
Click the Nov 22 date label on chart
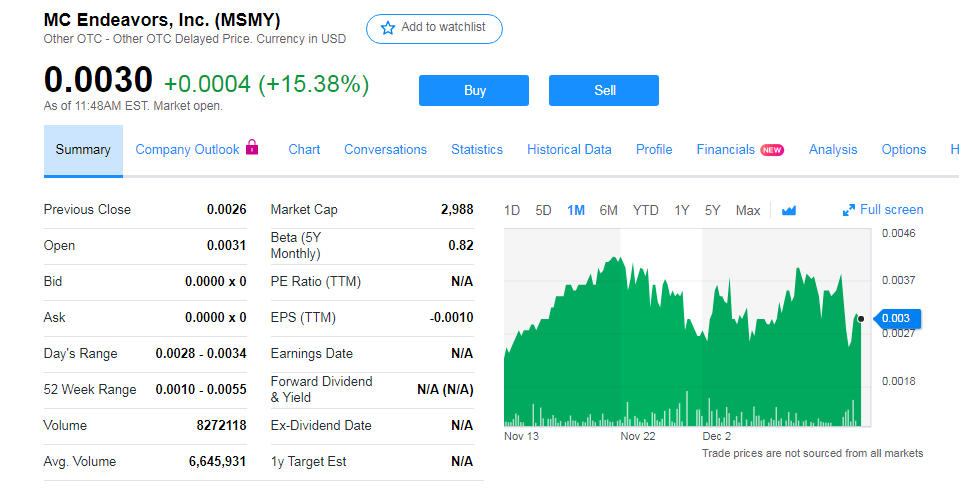pyautogui.click(x=638, y=436)
